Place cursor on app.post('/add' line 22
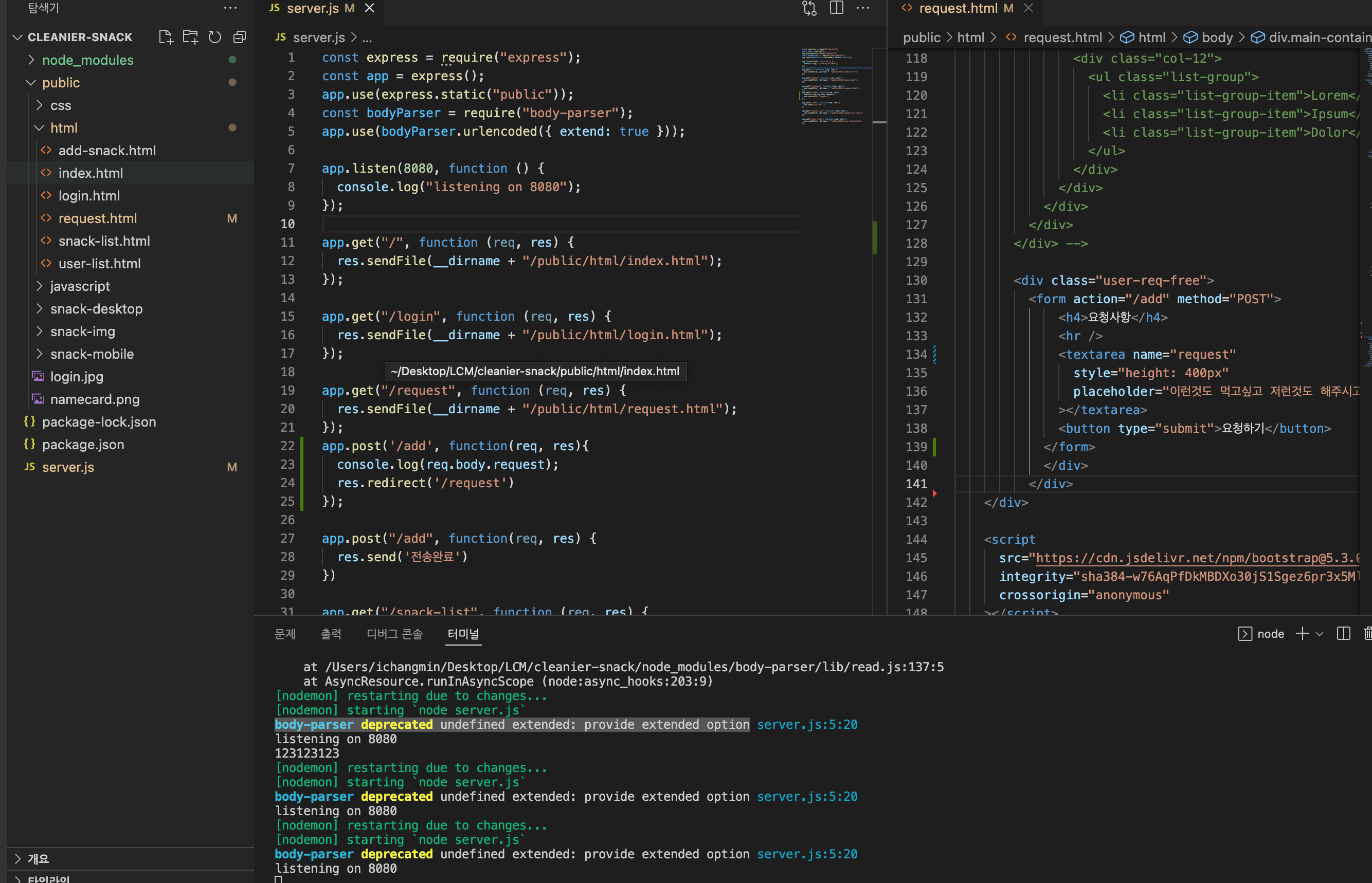This screenshot has width=1372, height=883. [x=455, y=446]
